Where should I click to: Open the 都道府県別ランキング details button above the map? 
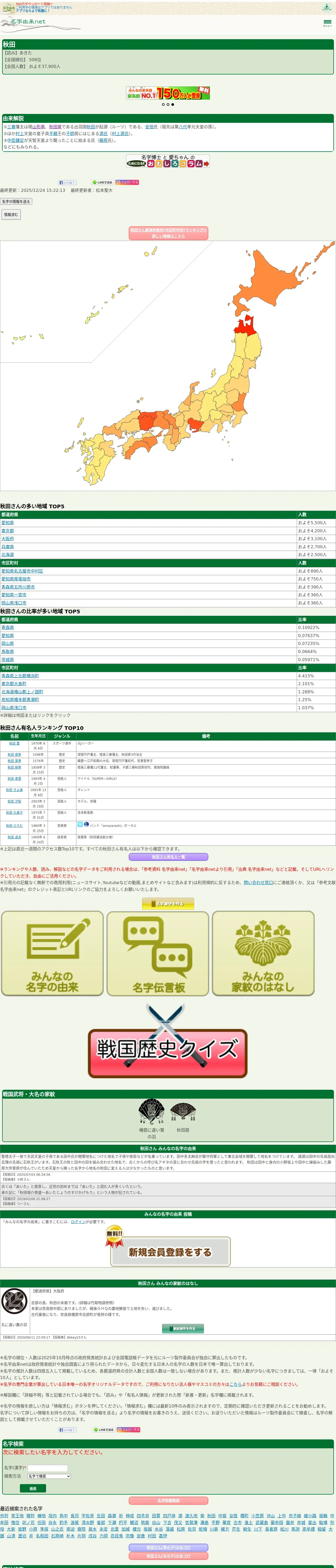pyautogui.click(x=168, y=233)
